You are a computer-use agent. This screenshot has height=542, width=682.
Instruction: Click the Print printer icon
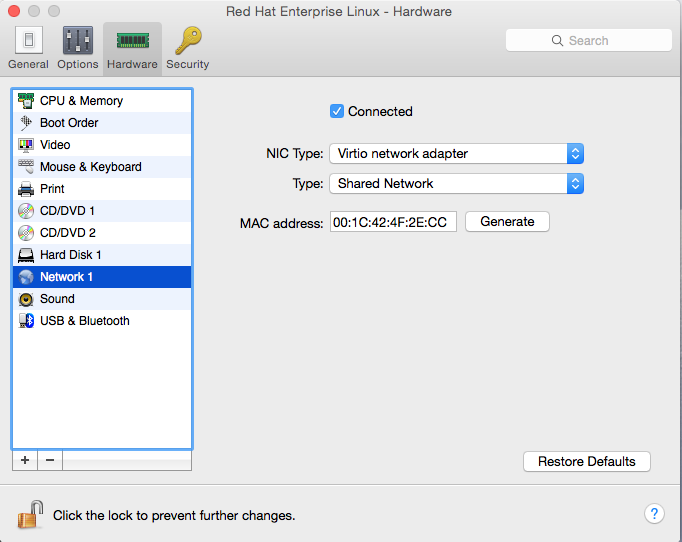[x=26, y=189]
